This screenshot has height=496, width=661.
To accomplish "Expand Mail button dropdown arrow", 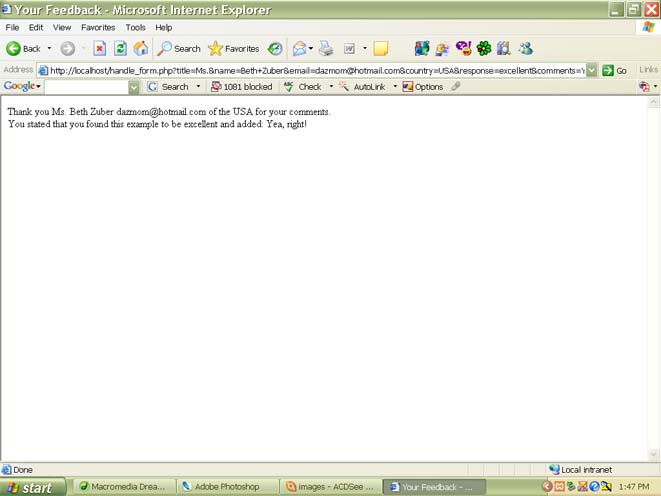I will point(311,49).
